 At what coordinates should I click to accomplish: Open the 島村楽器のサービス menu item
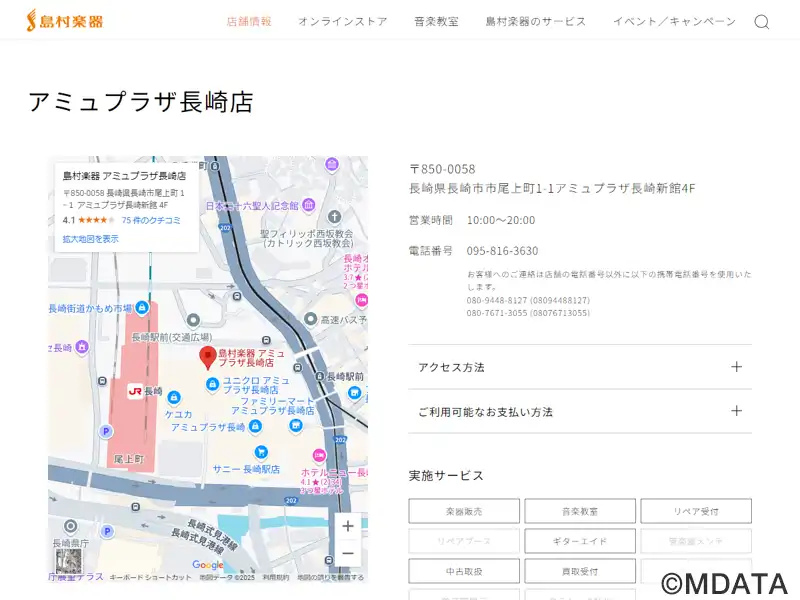point(535,21)
